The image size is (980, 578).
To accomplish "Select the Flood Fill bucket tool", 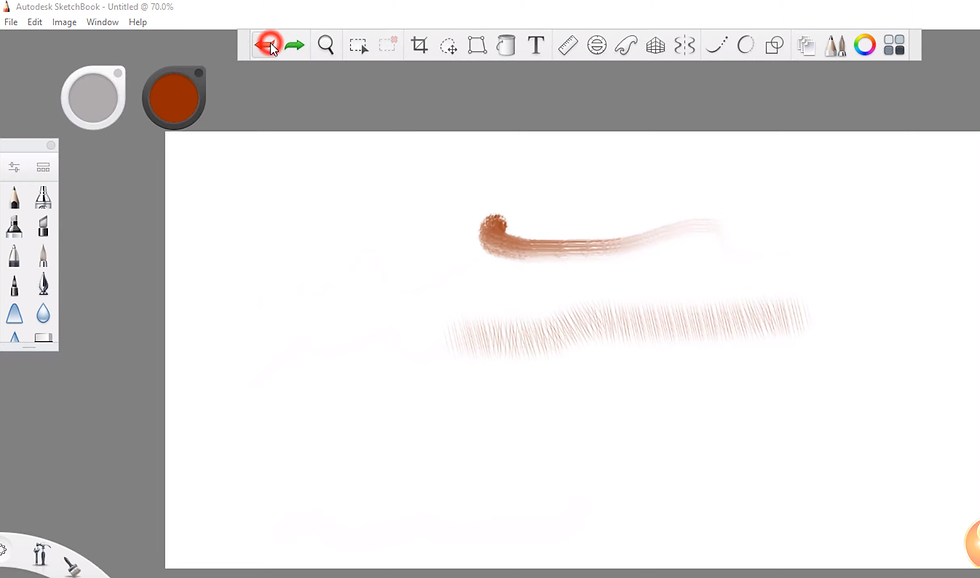I will pos(506,45).
